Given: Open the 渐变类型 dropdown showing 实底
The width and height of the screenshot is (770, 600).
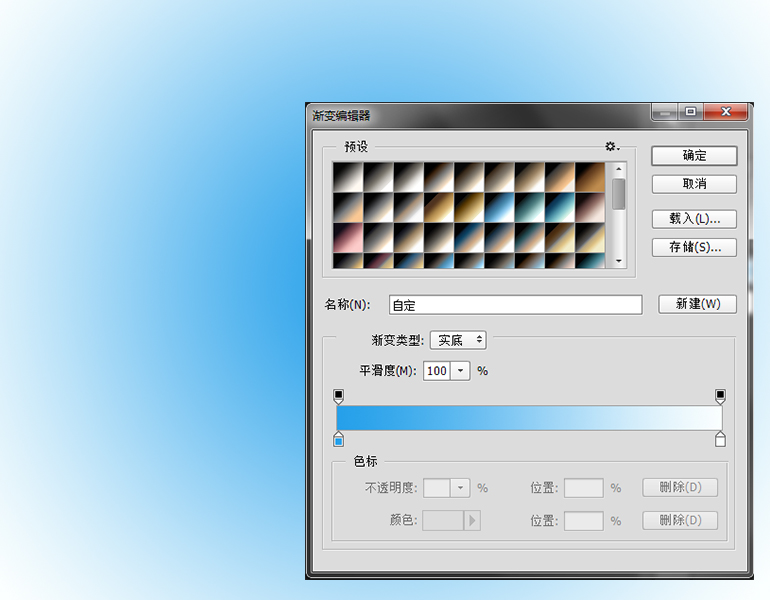Looking at the screenshot, I should pos(458,340).
